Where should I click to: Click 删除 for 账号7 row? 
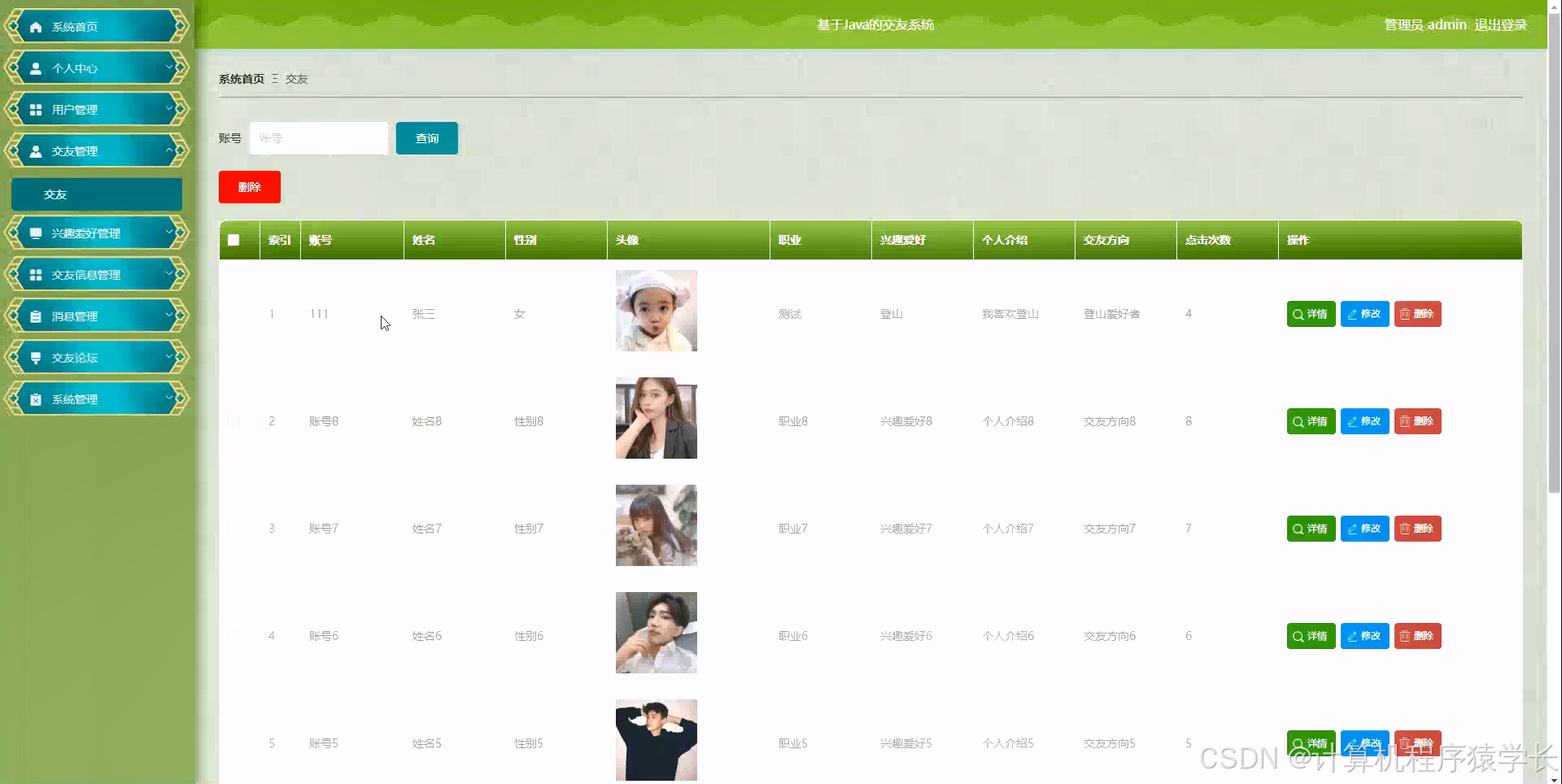coord(1417,529)
